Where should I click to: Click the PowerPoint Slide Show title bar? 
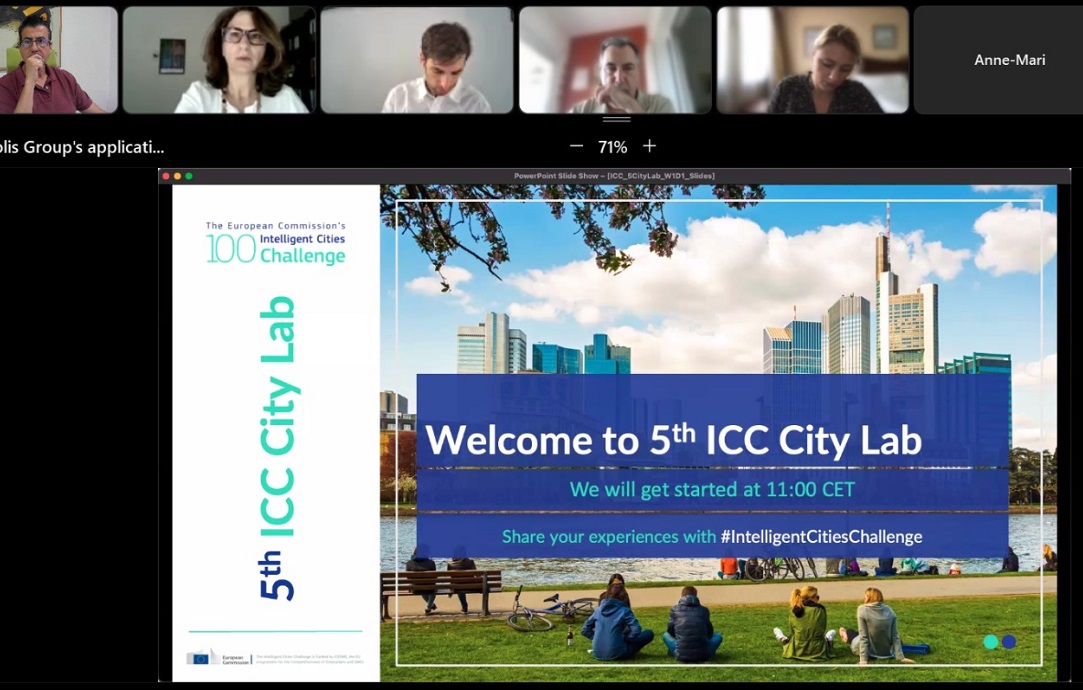(614, 176)
